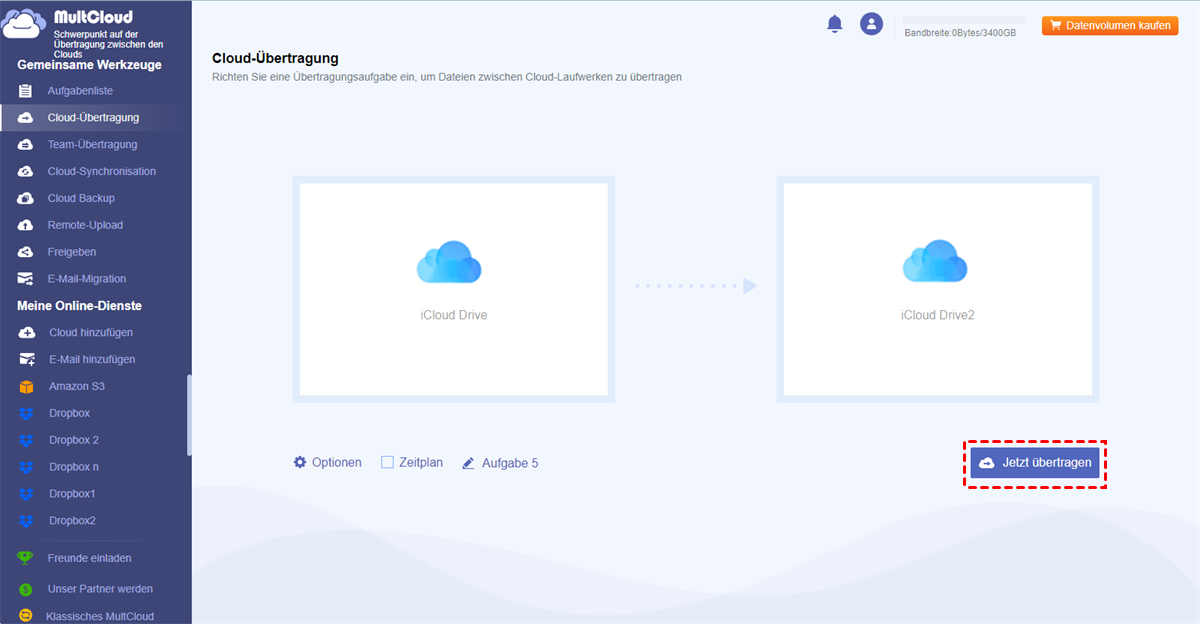
Task: Click the Aufgabenliste clipboard icon
Action: 26,91
